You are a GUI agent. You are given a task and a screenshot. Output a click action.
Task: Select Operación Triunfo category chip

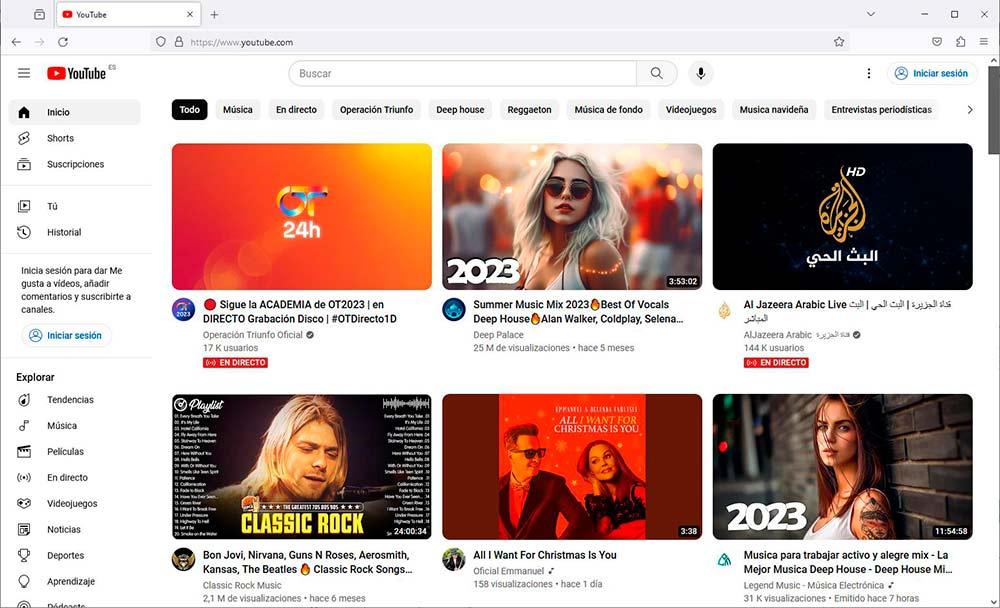tap(376, 109)
